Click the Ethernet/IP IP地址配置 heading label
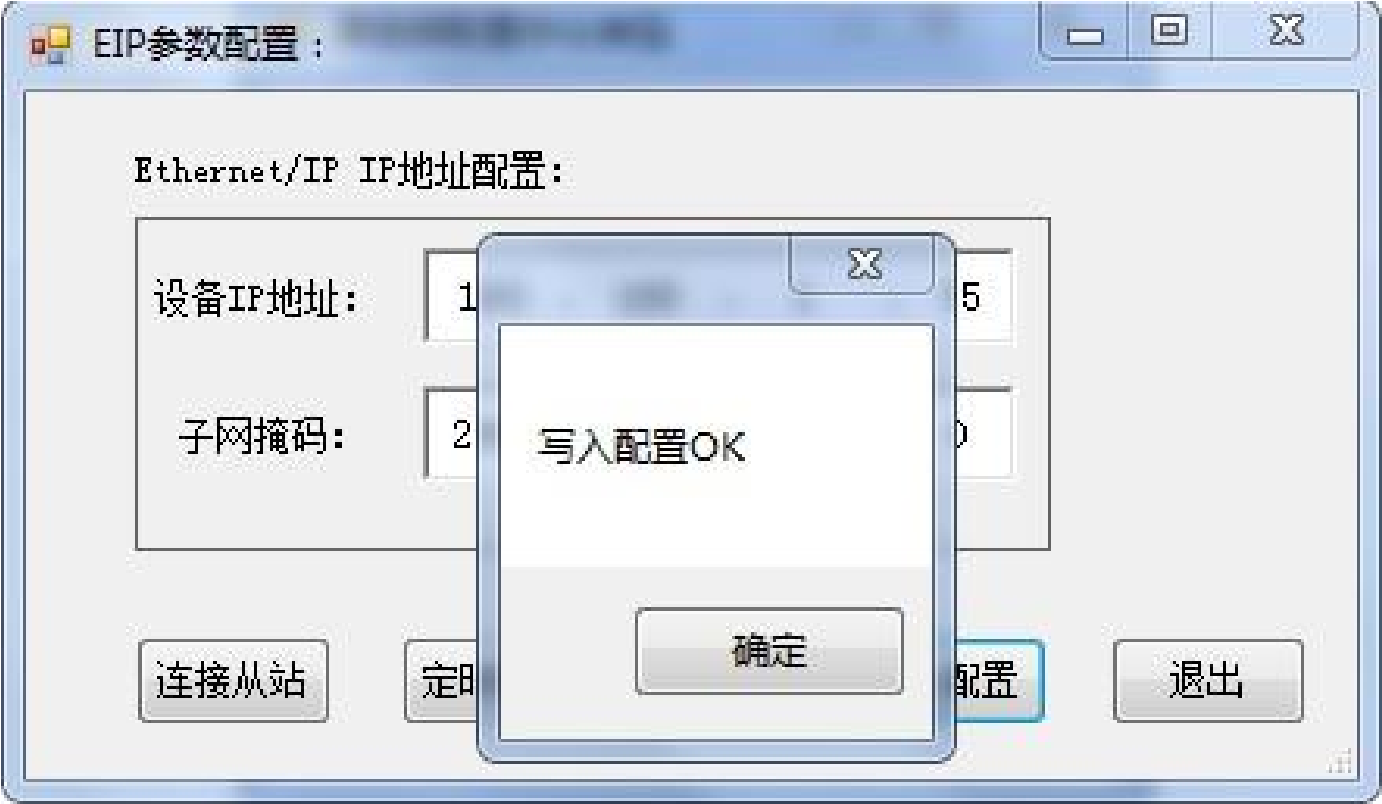This screenshot has width=1382, height=804. point(350,173)
